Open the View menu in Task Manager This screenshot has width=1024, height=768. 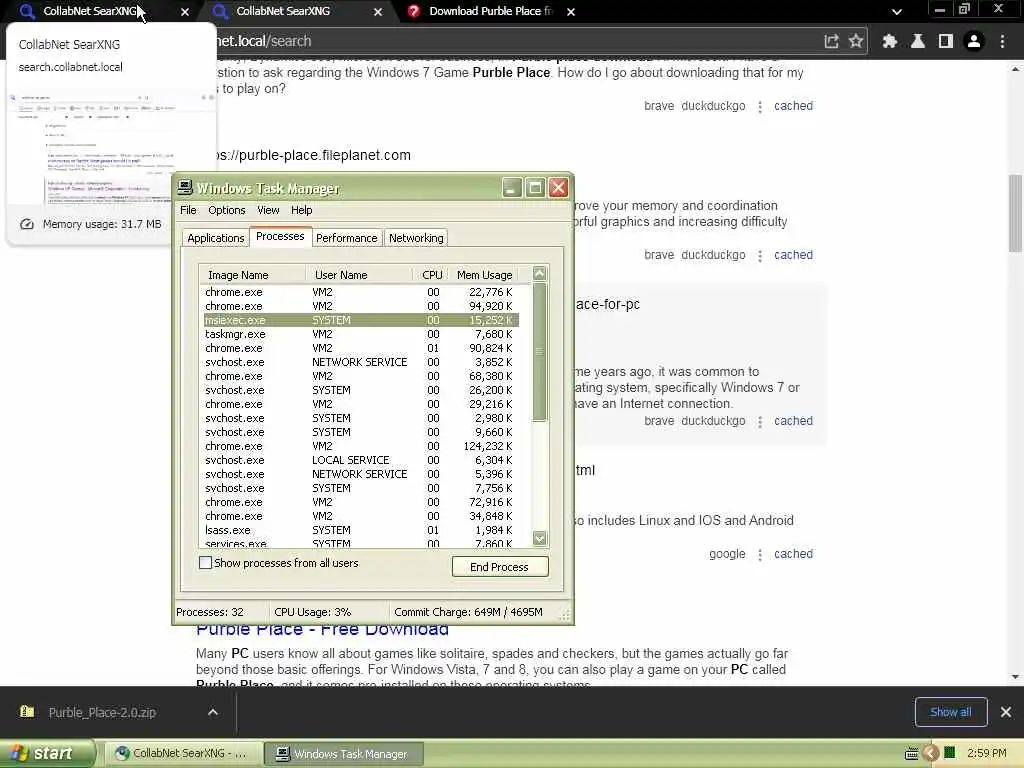click(x=268, y=210)
